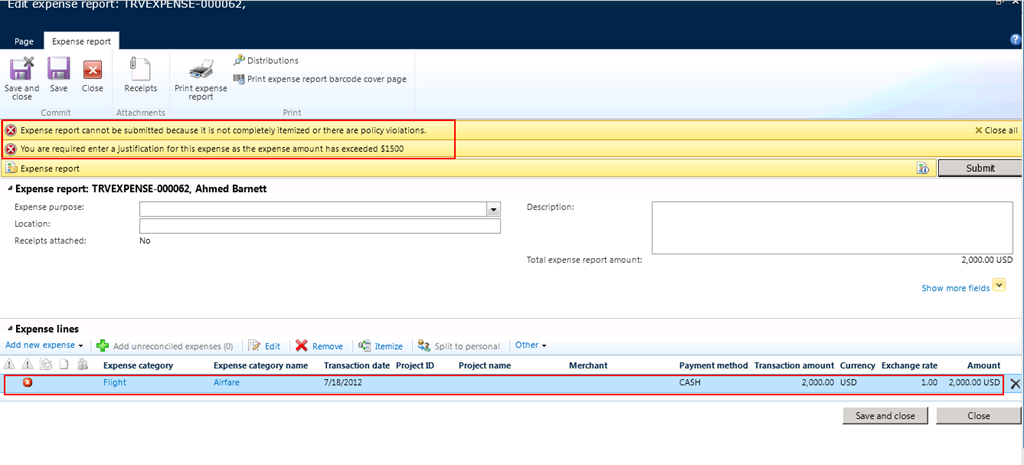Select the Expense report ribbon tab

tap(82, 41)
